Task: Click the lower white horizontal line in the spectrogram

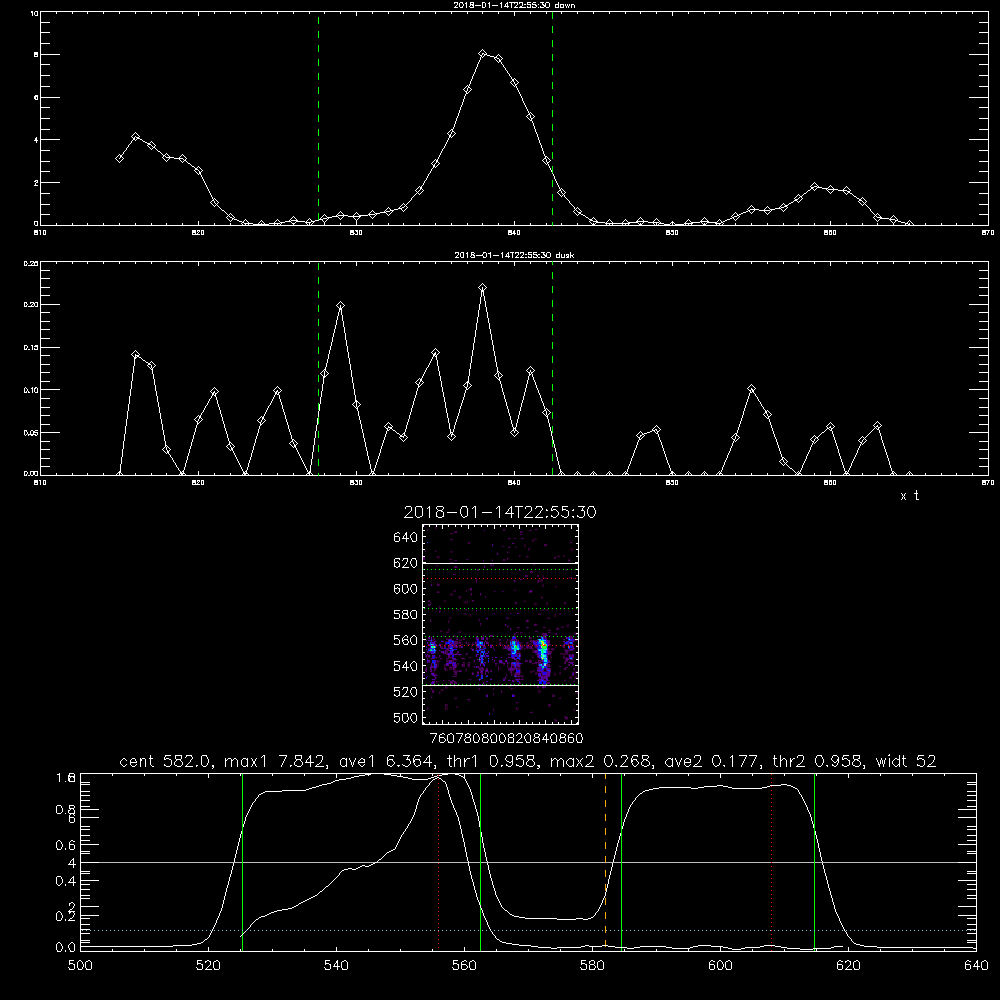Action: tap(500, 685)
